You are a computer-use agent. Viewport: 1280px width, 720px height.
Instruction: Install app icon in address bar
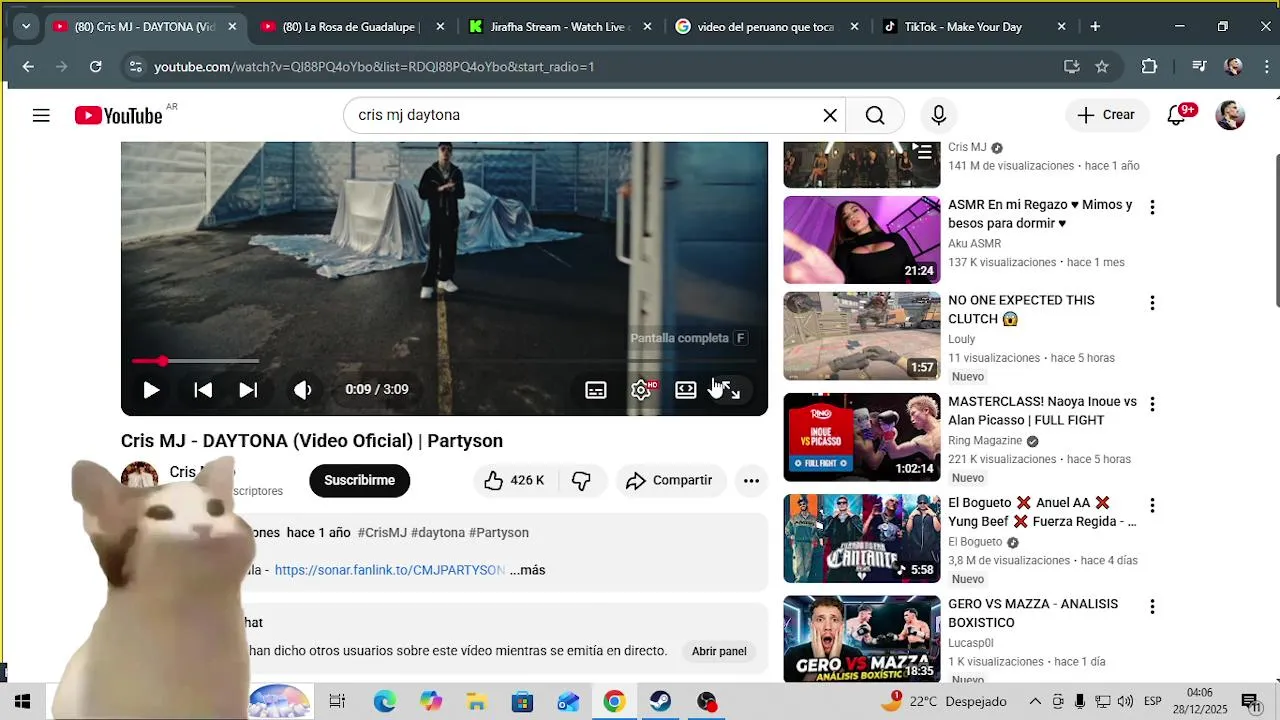pos(1071,67)
